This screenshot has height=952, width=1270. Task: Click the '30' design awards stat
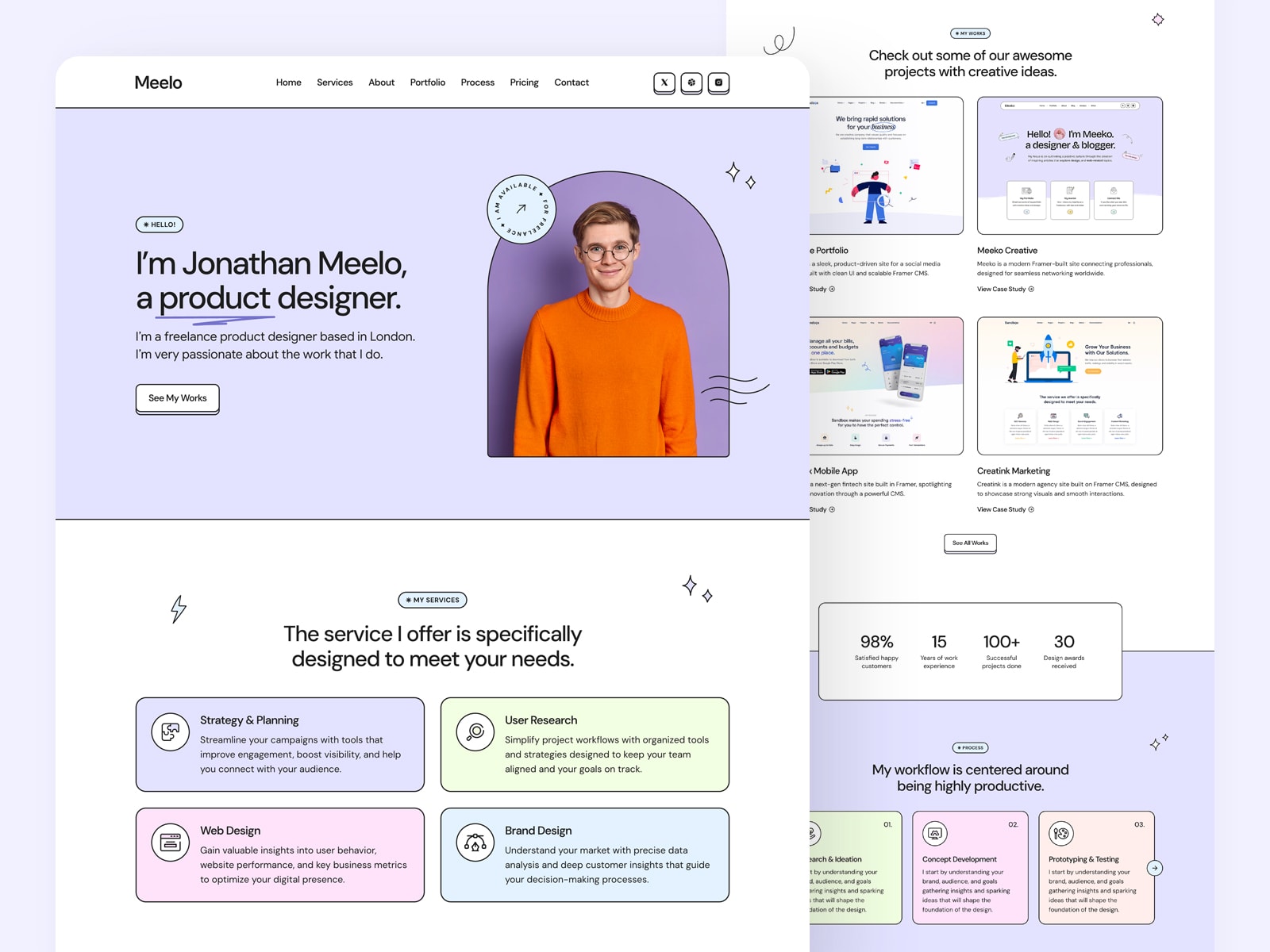[1064, 642]
